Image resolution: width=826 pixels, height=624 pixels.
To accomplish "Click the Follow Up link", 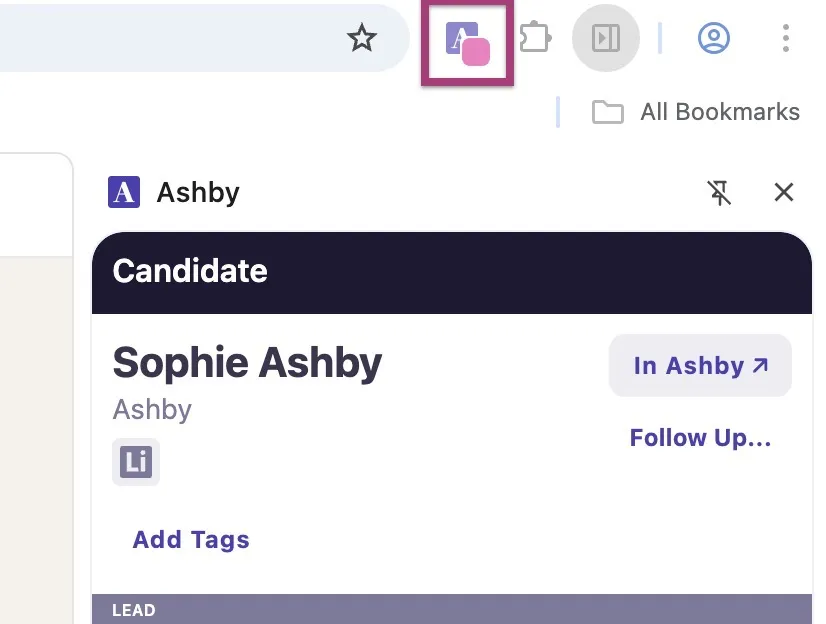I will tap(700, 438).
